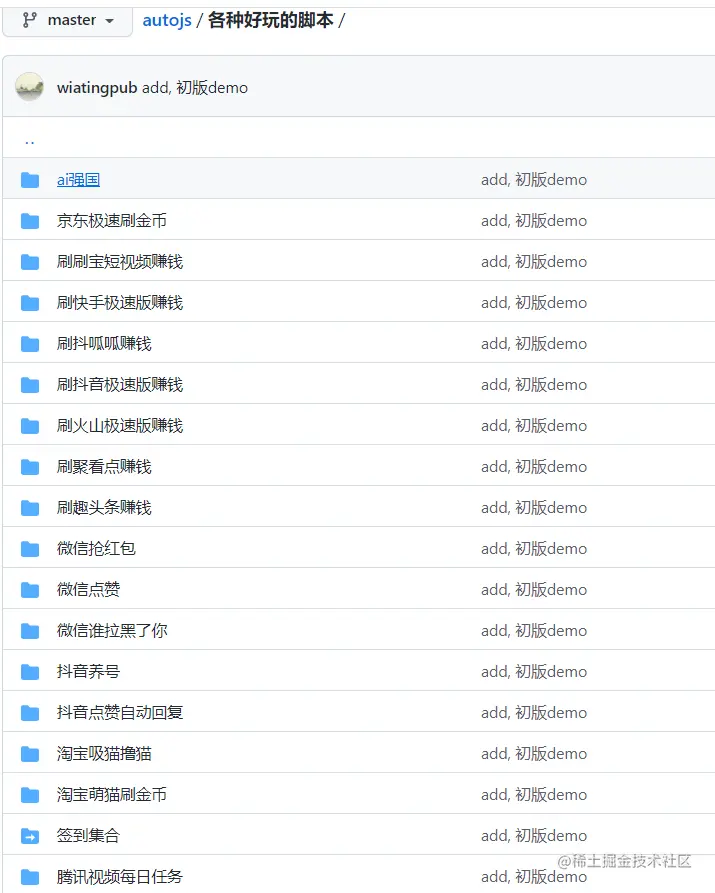This screenshot has height=893, width=715.
Task: Open the 刷抖呱呱赚钱 folder
Action: click(x=104, y=344)
